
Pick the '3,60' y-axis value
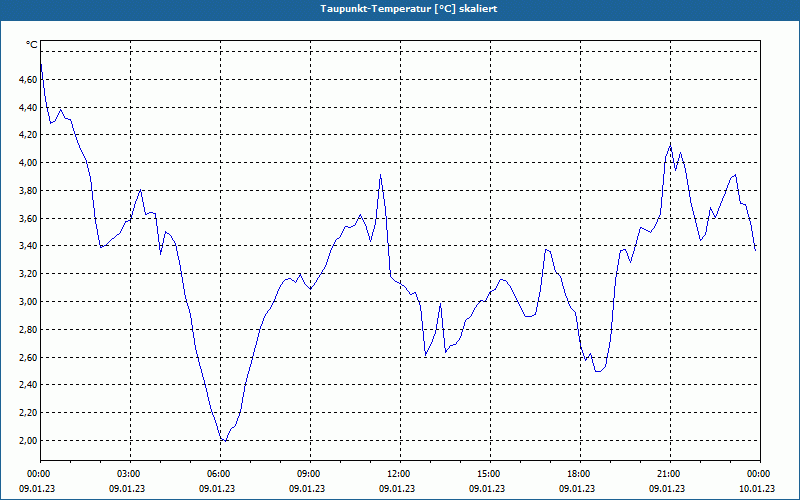tap(28, 218)
